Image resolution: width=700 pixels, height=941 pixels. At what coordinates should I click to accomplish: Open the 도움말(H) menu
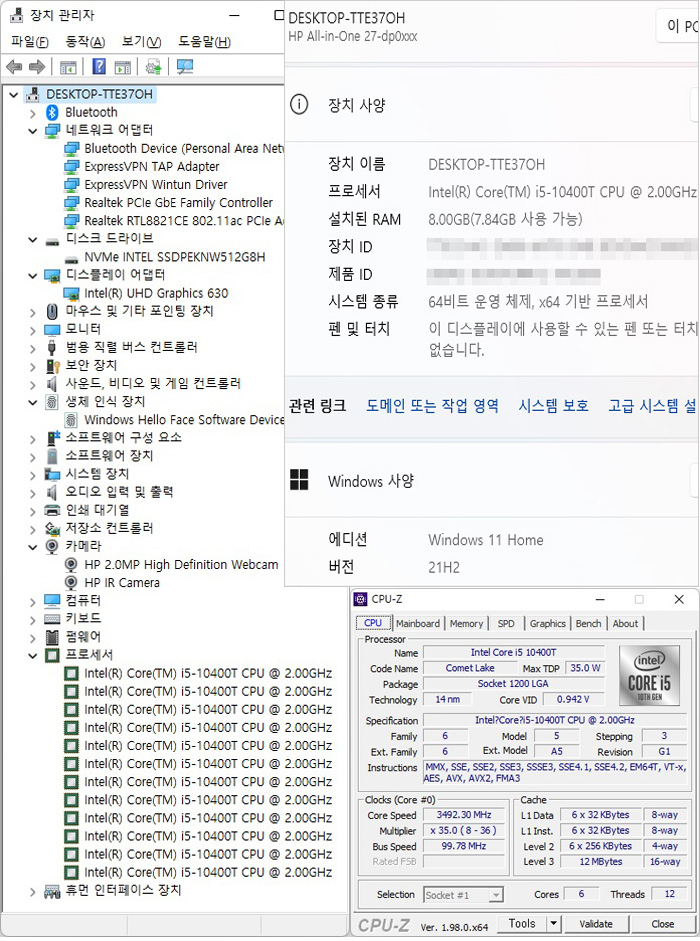(x=204, y=41)
